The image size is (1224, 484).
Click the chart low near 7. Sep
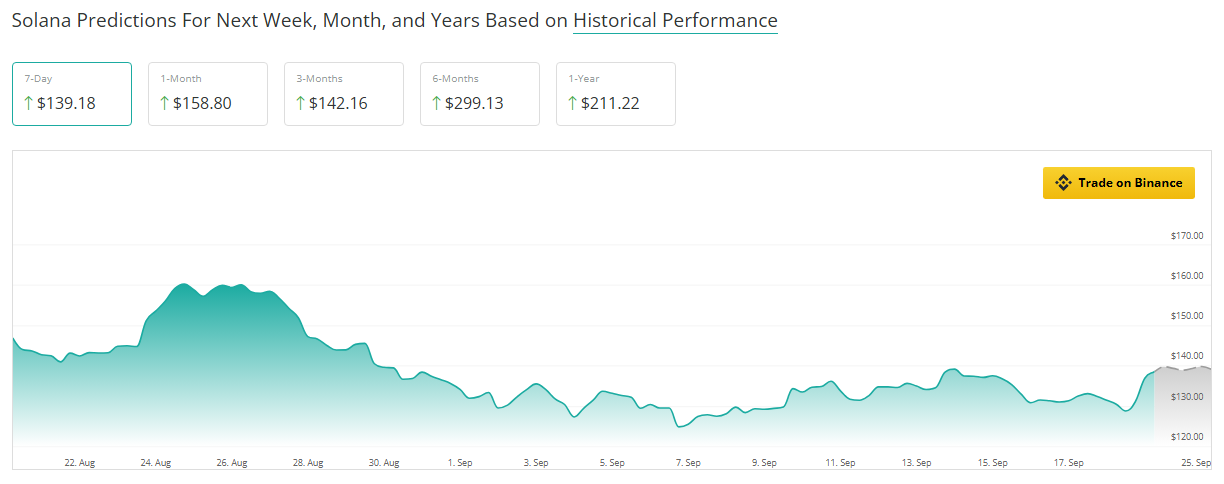click(681, 426)
